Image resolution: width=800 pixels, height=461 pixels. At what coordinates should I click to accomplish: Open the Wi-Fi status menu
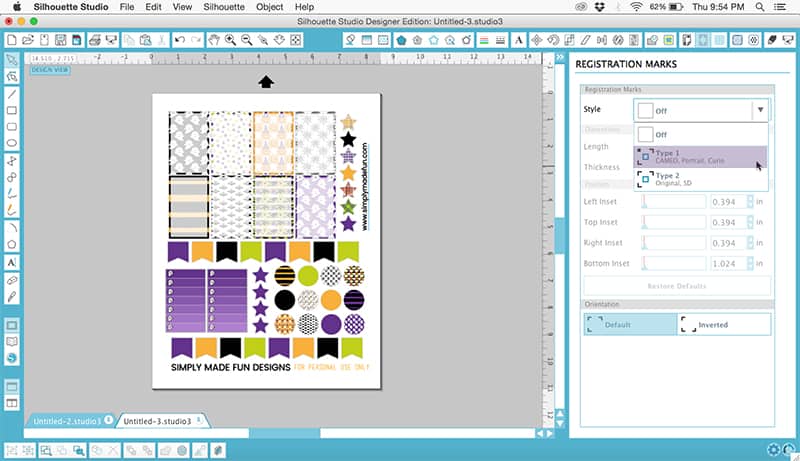[636, 7]
